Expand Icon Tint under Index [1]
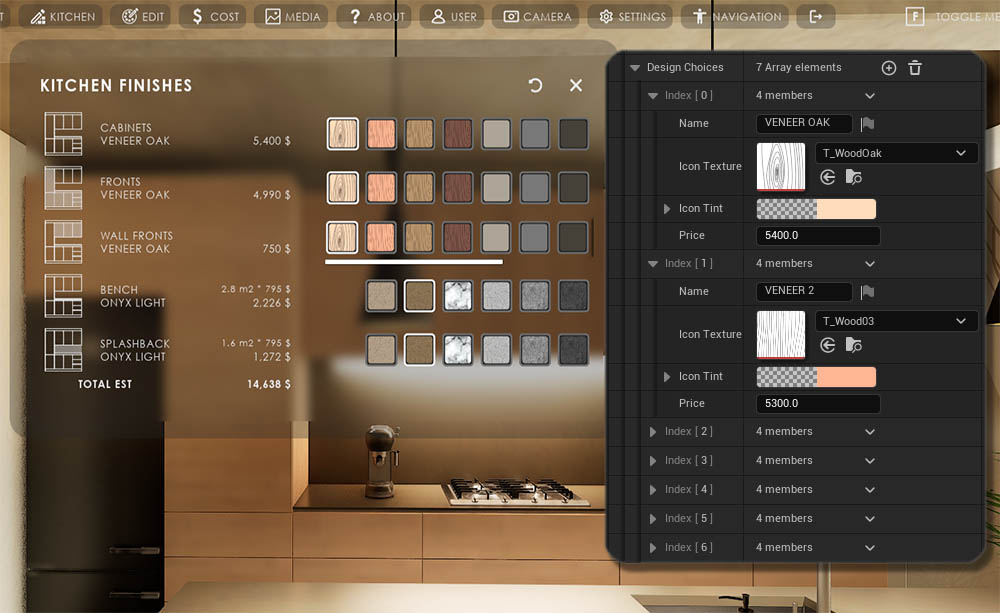The width and height of the screenshot is (1000, 613). pos(666,377)
